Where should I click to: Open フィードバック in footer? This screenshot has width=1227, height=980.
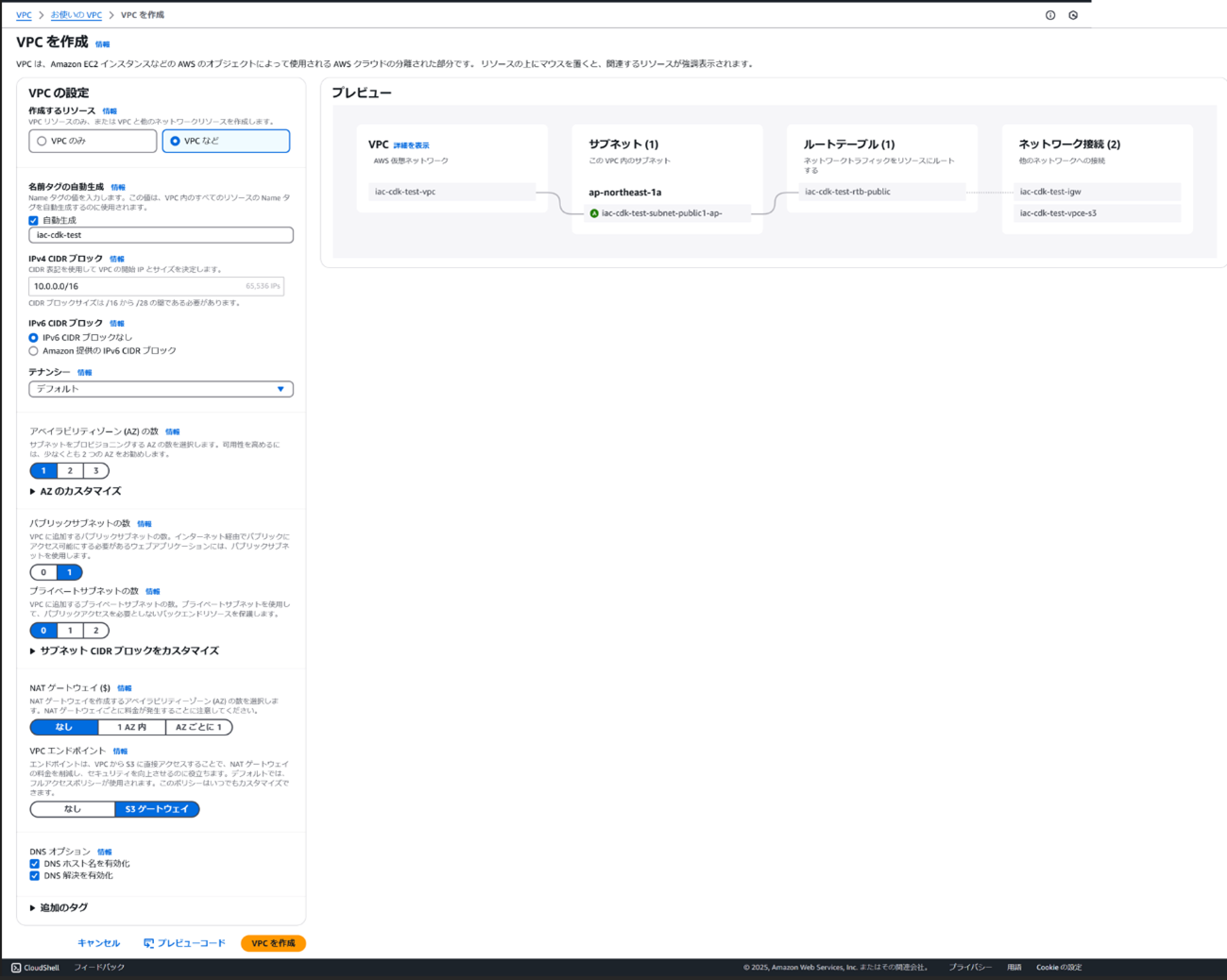(99, 968)
